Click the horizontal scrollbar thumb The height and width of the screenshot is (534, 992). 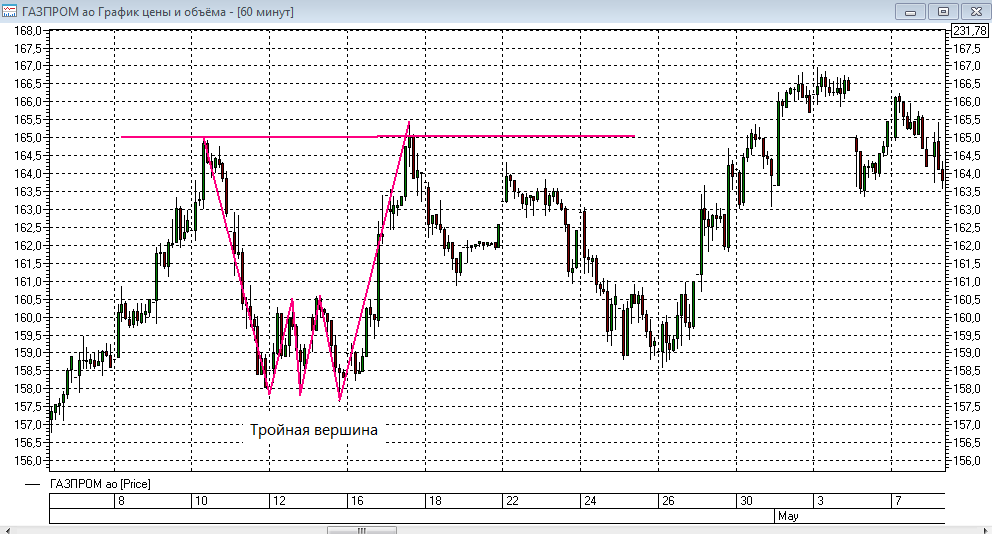click(x=362, y=530)
